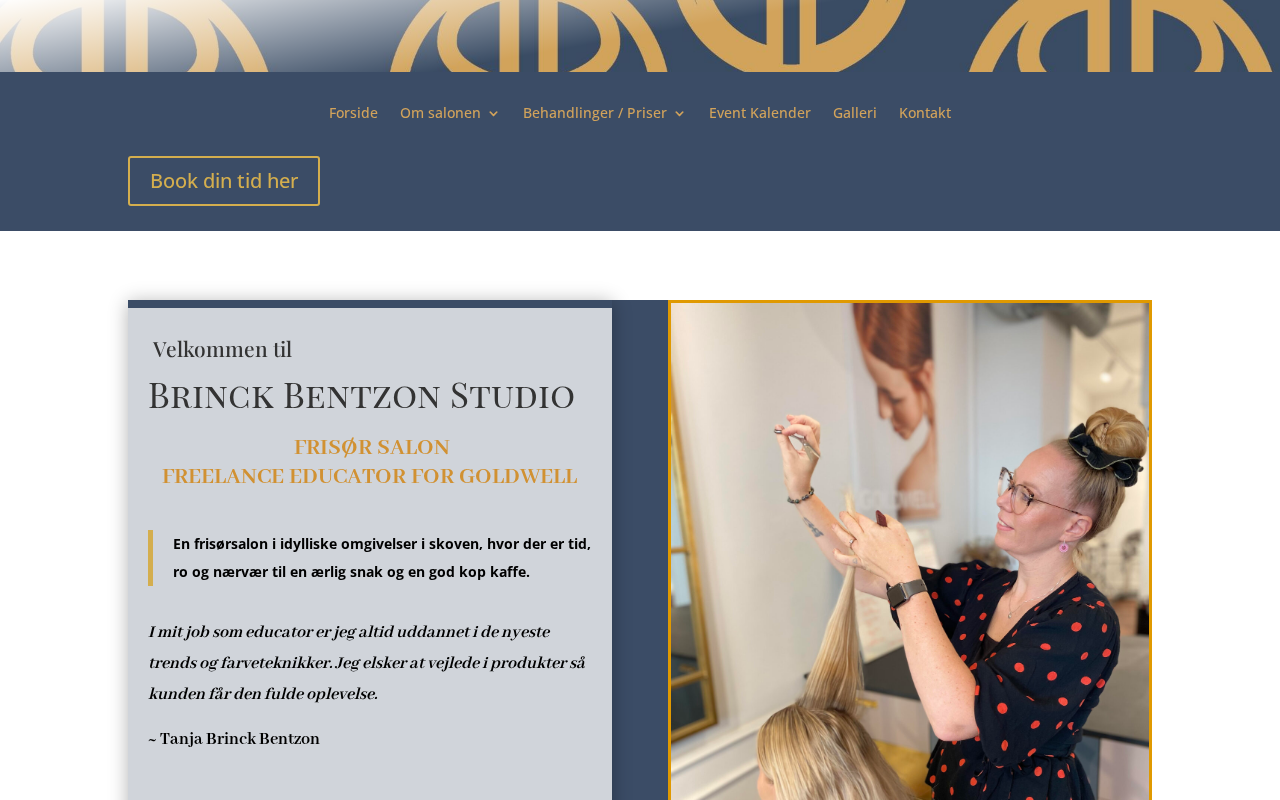Open the Forside home page link
Screen dimensions: 1280x800
pos(353,113)
